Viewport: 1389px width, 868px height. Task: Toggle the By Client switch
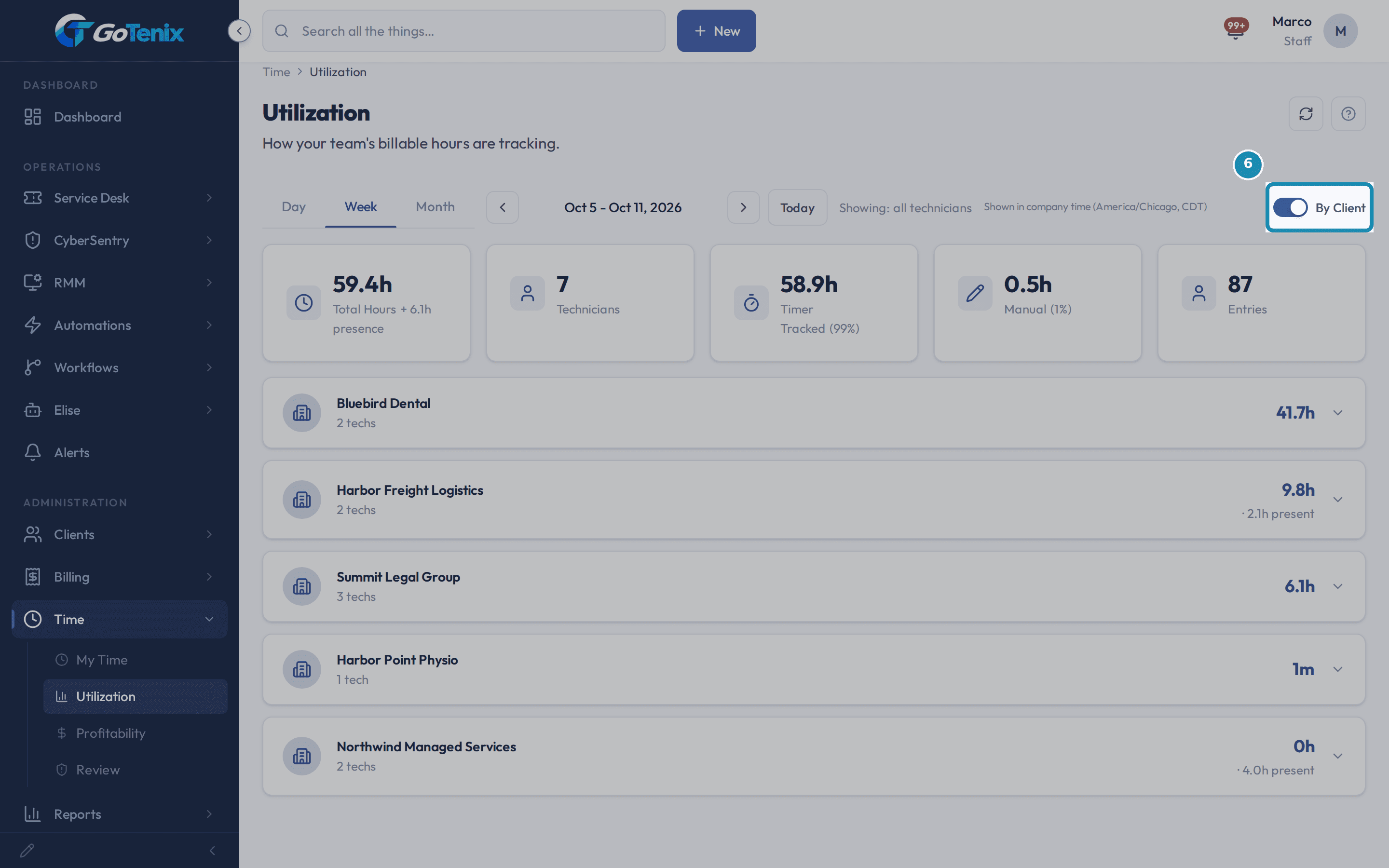tap(1290, 207)
